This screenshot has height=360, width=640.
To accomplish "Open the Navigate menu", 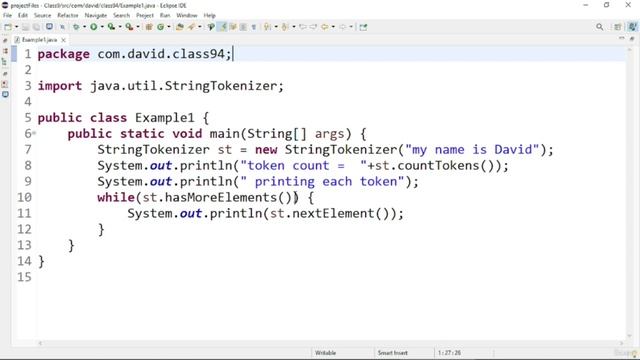I will [x=96, y=15].
